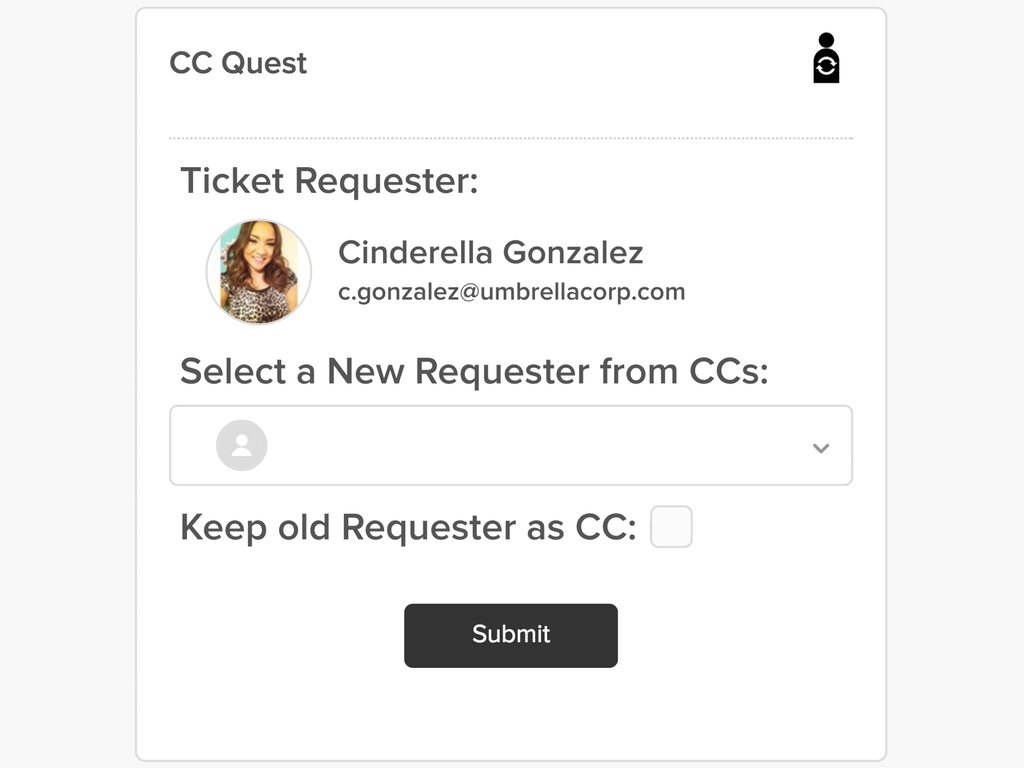Click the chevron icon in the requester field
This screenshot has height=768, width=1024.
tap(821, 448)
